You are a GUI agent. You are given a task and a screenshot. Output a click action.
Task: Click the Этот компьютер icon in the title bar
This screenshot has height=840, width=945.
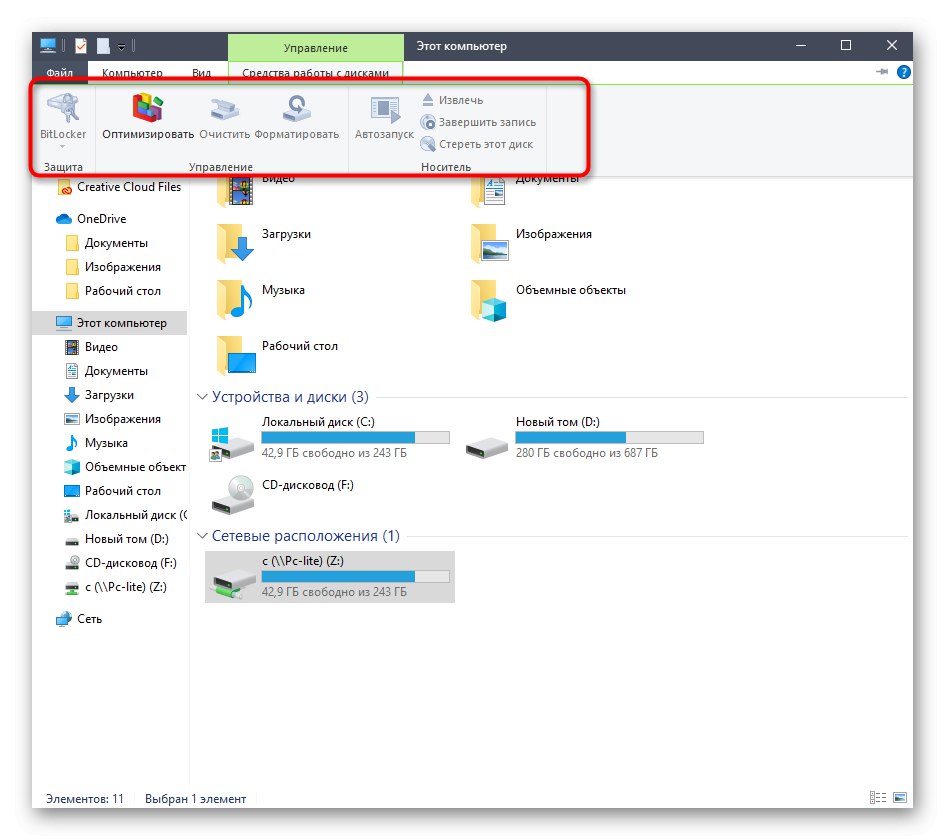pos(48,46)
